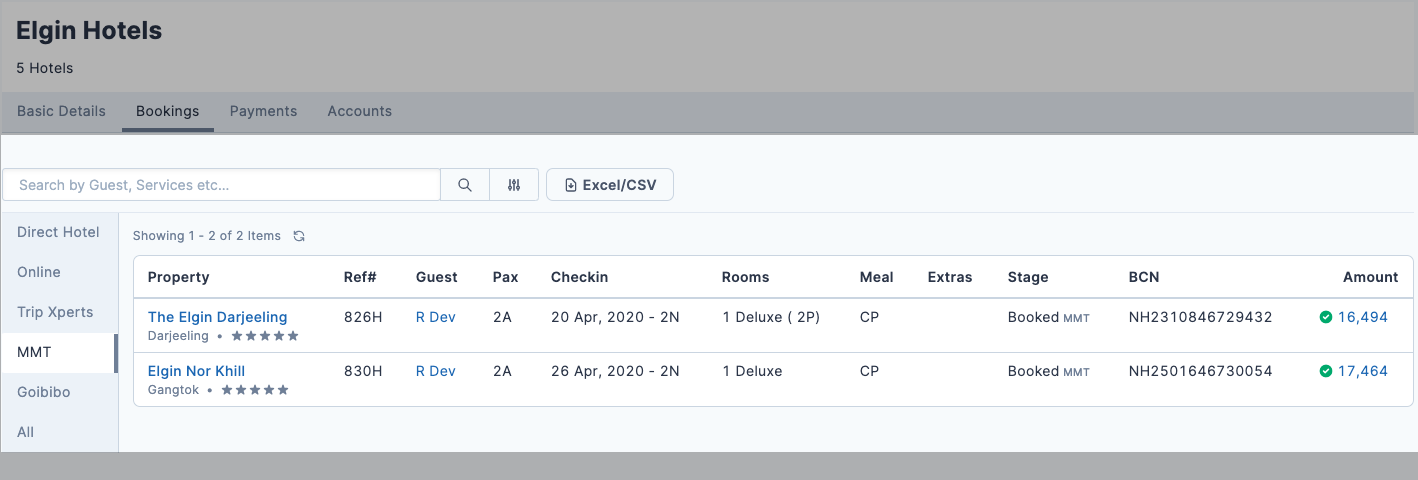
Task: Click the search magnifier icon
Action: coord(465,185)
